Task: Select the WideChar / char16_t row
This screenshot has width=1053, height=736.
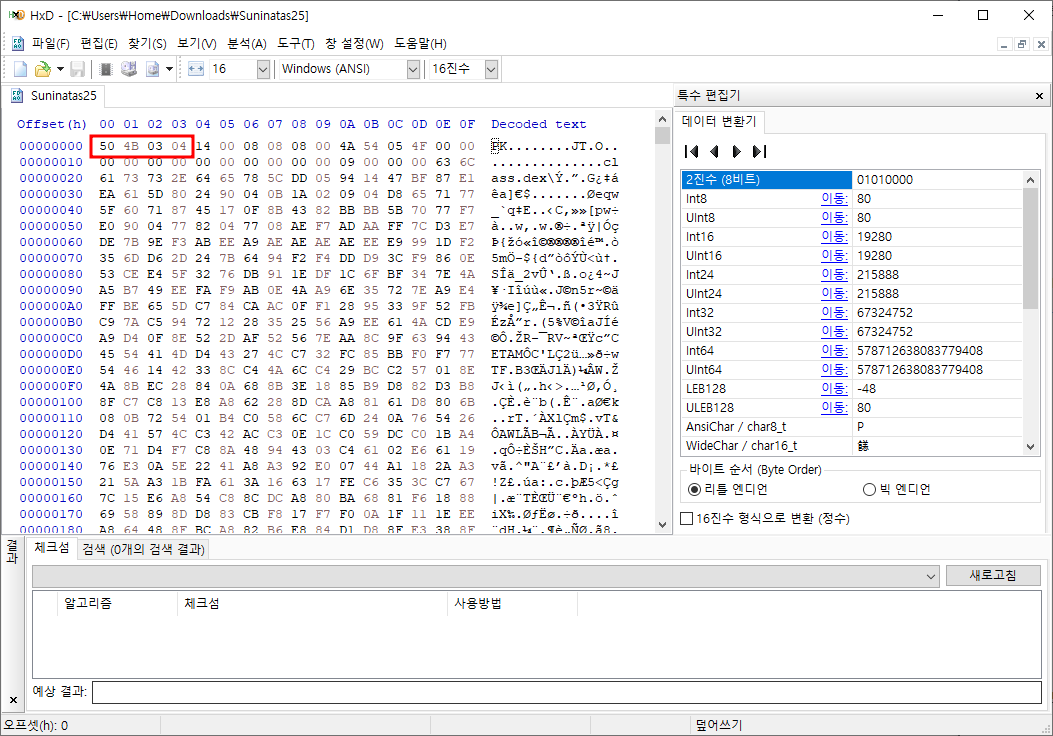Action: (852, 445)
